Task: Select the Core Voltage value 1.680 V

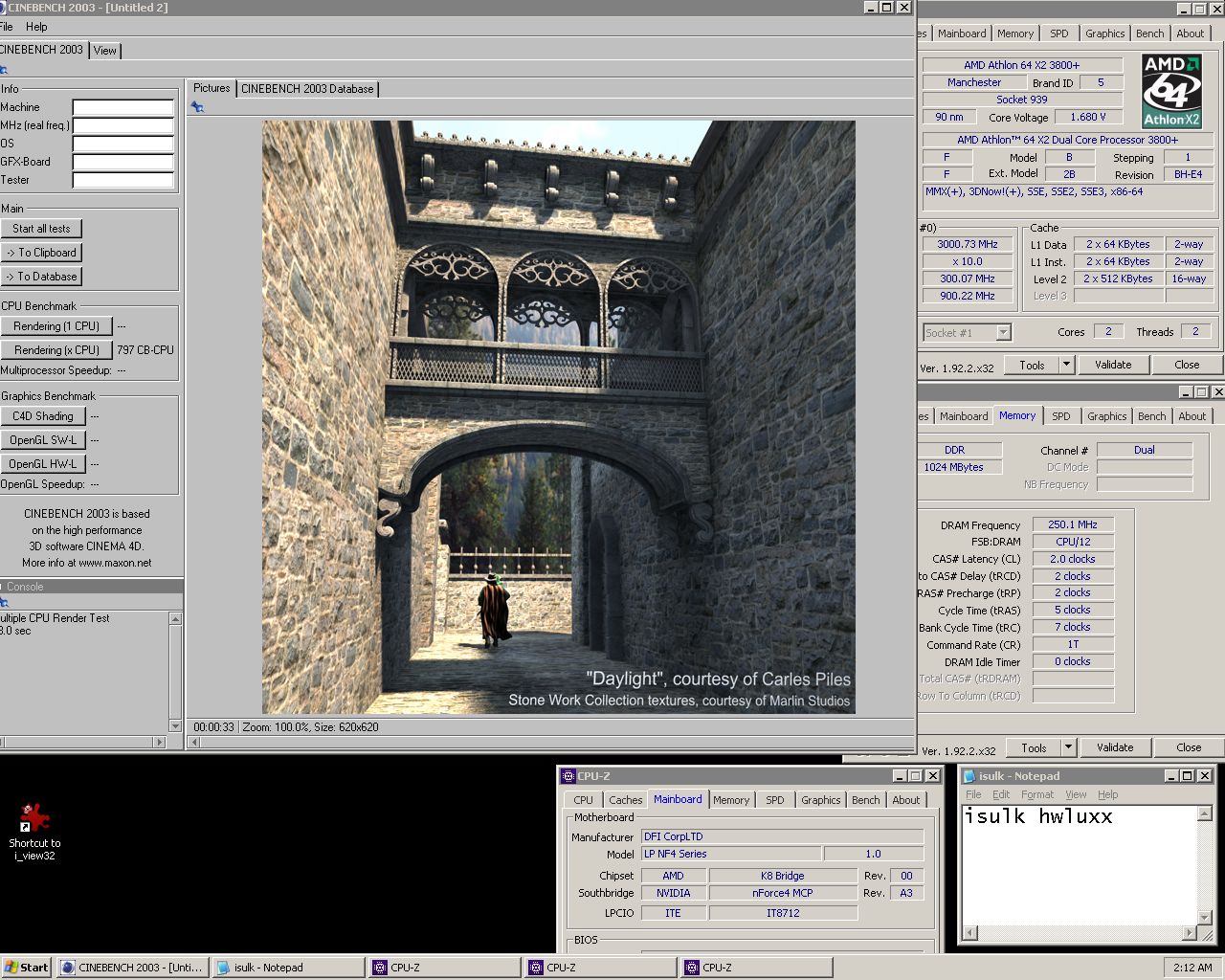Action: [1087, 117]
